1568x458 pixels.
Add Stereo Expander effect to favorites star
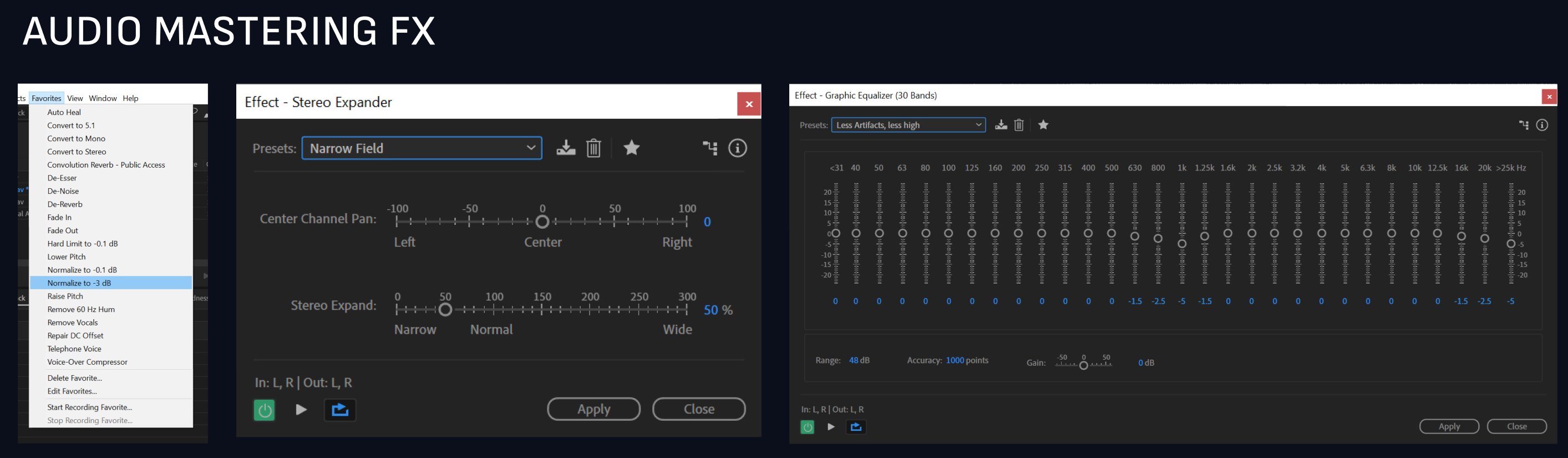[632, 147]
